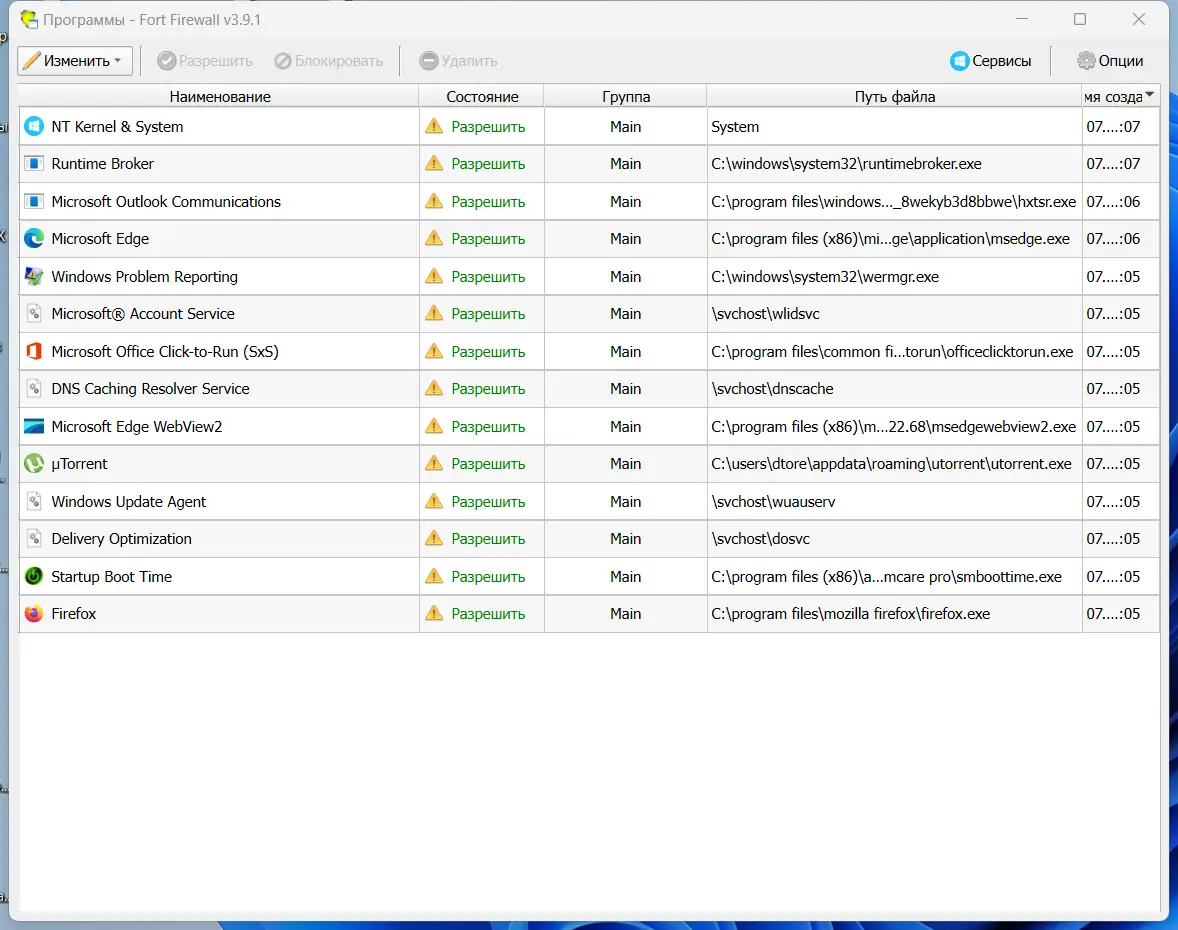Sort by the Путь файла column header
This screenshot has width=1178, height=930.
(894, 96)
